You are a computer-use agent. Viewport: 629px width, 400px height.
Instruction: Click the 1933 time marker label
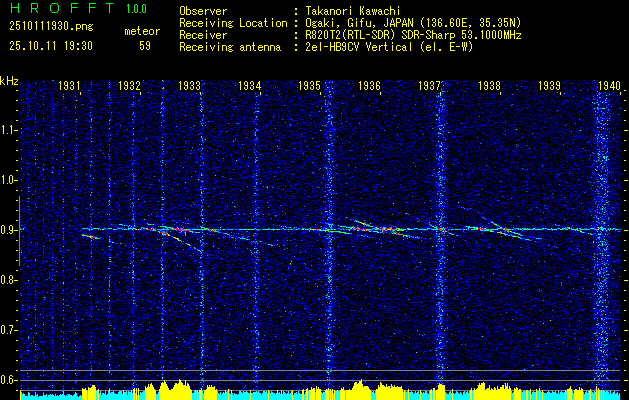tap(189, 85)
